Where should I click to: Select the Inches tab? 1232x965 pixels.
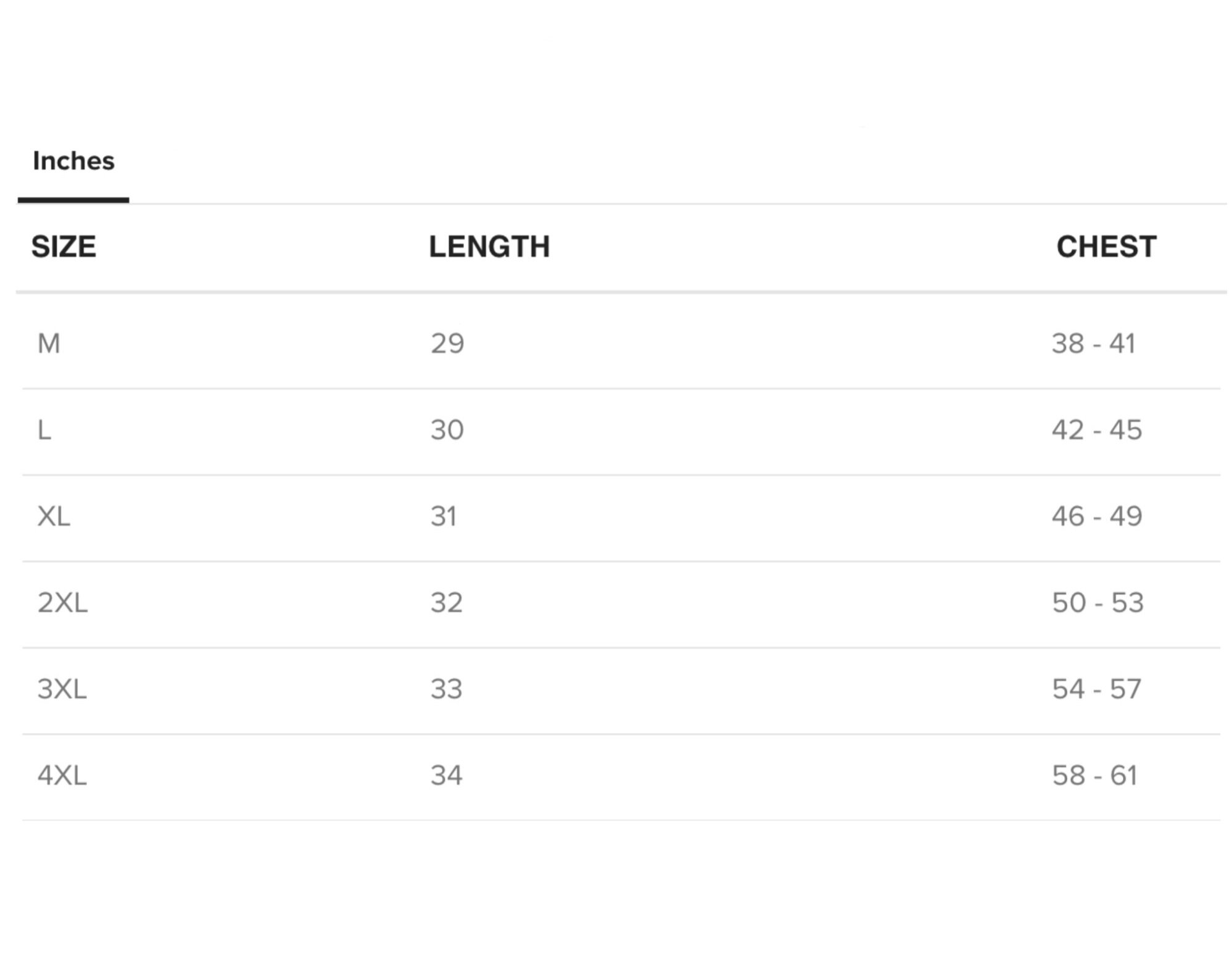pyautogui.click(x=73, y=161)
